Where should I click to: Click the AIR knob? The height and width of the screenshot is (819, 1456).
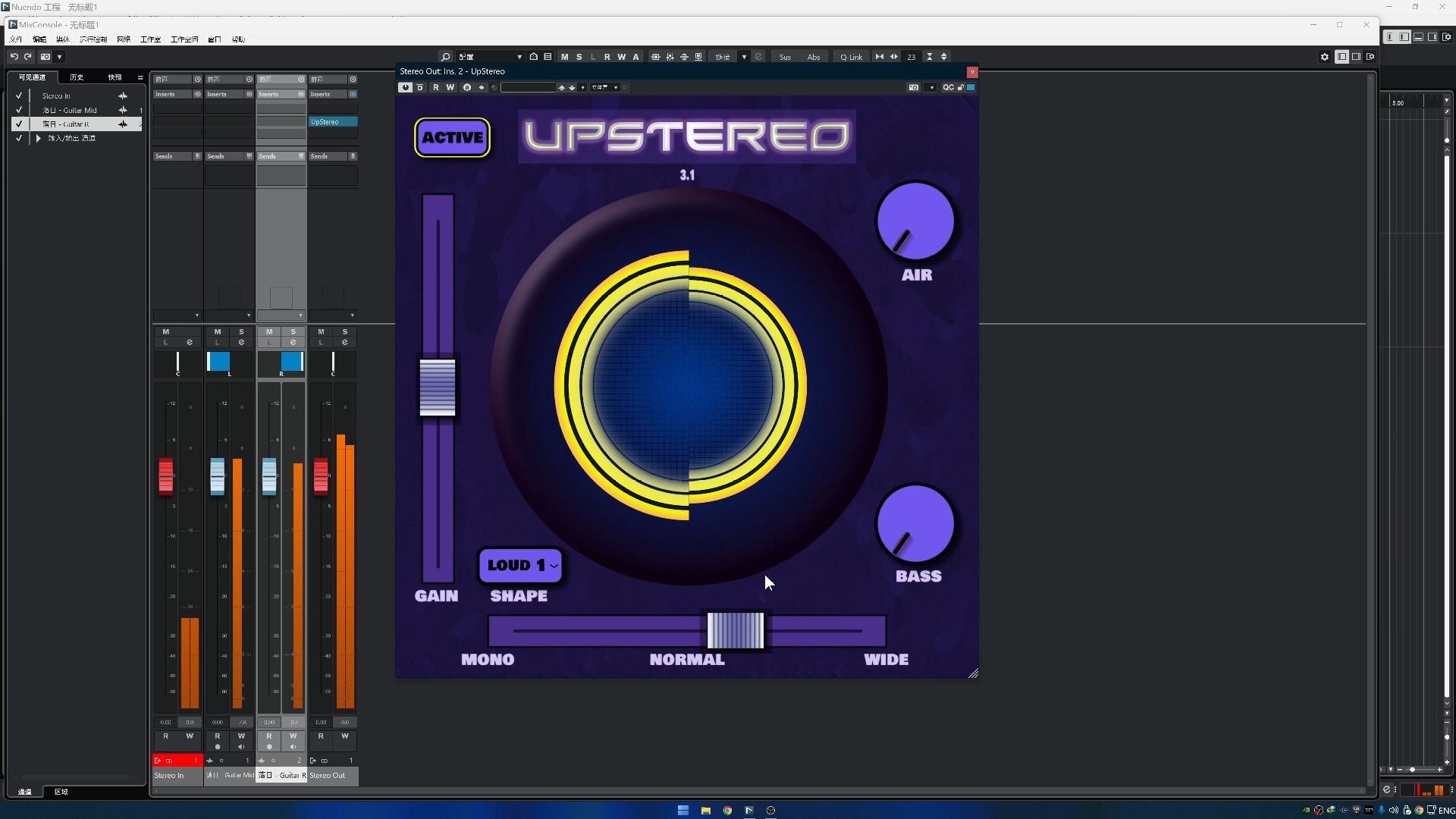click(x=915, y=221)
